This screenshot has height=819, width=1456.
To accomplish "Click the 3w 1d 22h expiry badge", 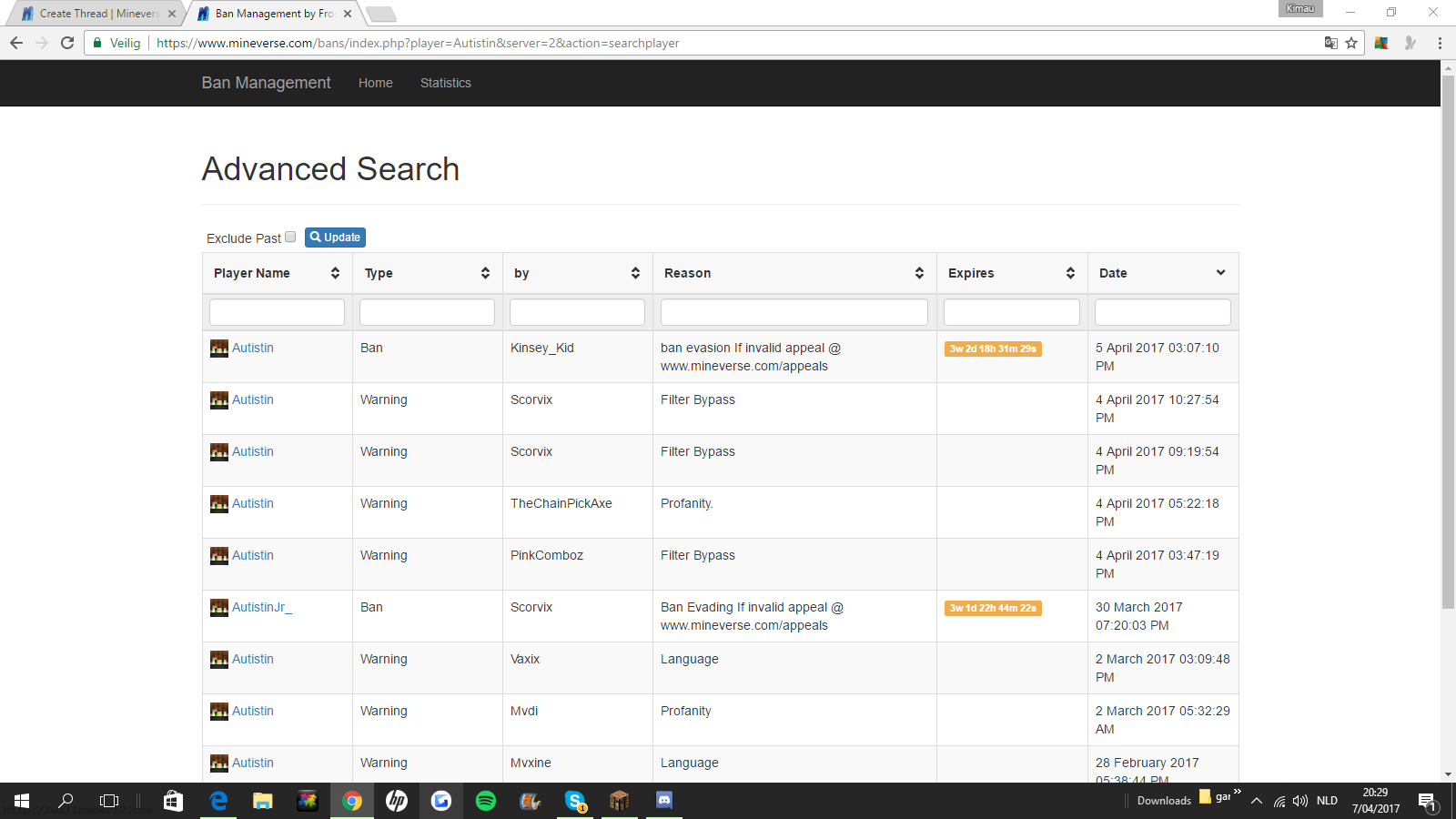I will click(993, 608).
